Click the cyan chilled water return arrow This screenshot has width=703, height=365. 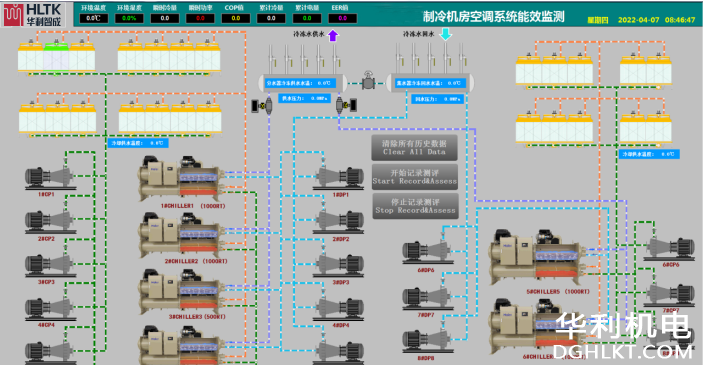tap(446, 35)
